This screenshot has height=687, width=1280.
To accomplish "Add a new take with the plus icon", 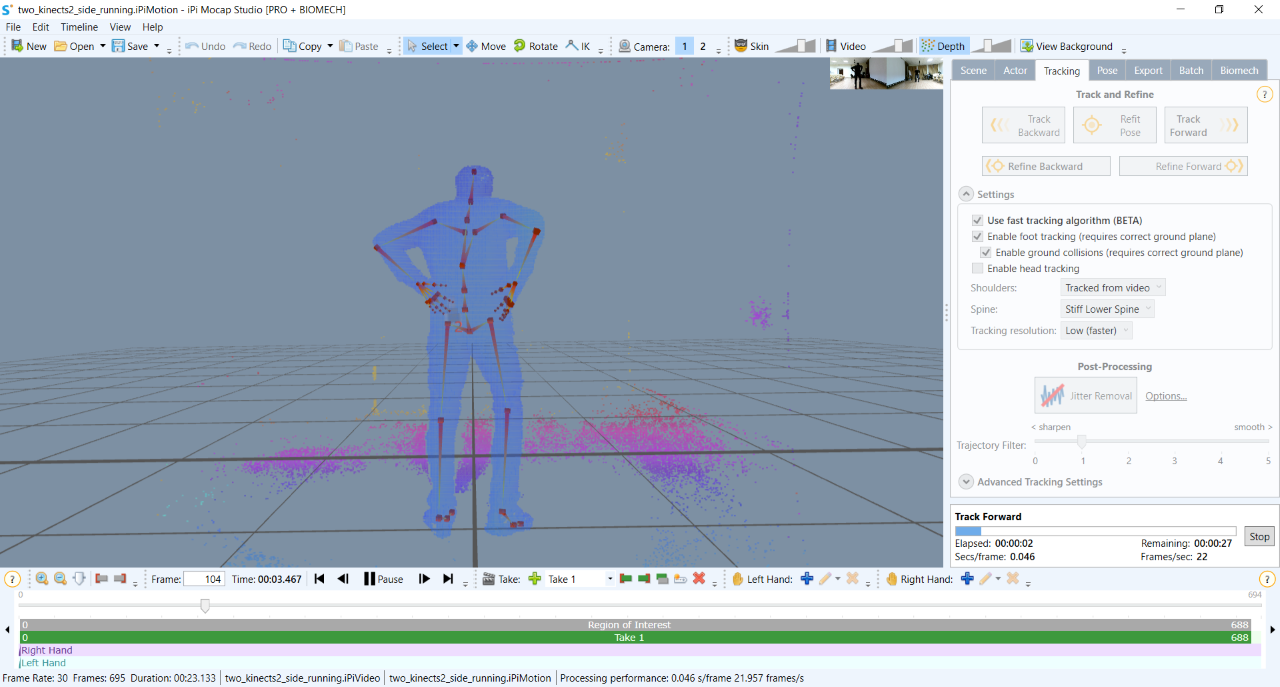I will point(535,579).
